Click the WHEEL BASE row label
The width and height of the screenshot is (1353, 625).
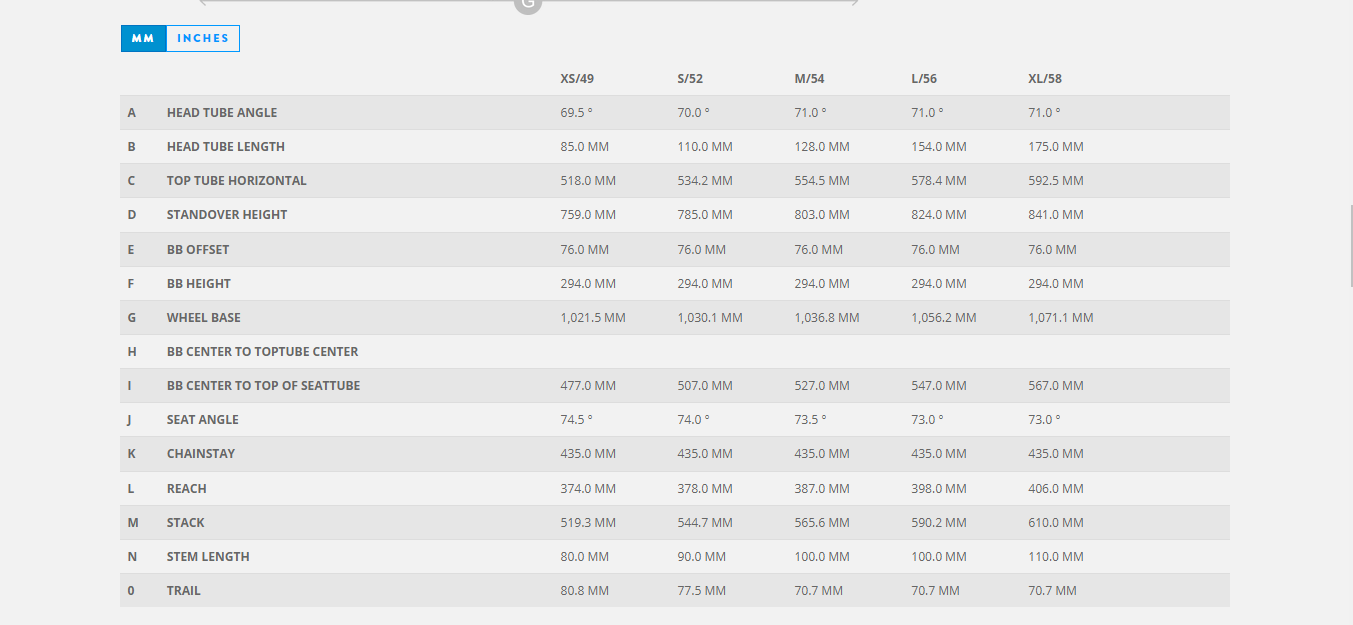204,318
